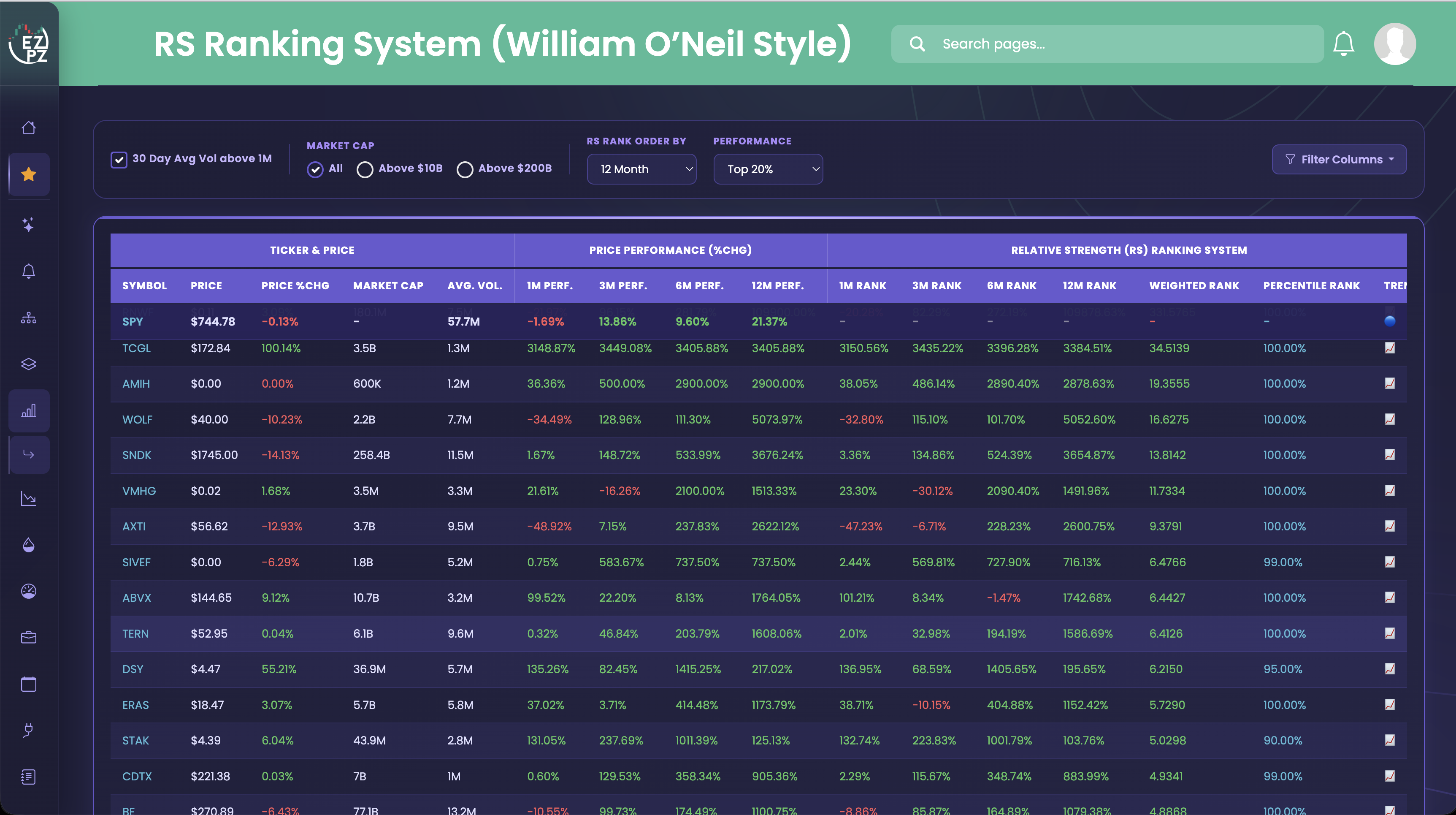The height and width of the screenshot is (815, 1456).
Task: Focus the Search pages field
Action: click(1107, 43)
